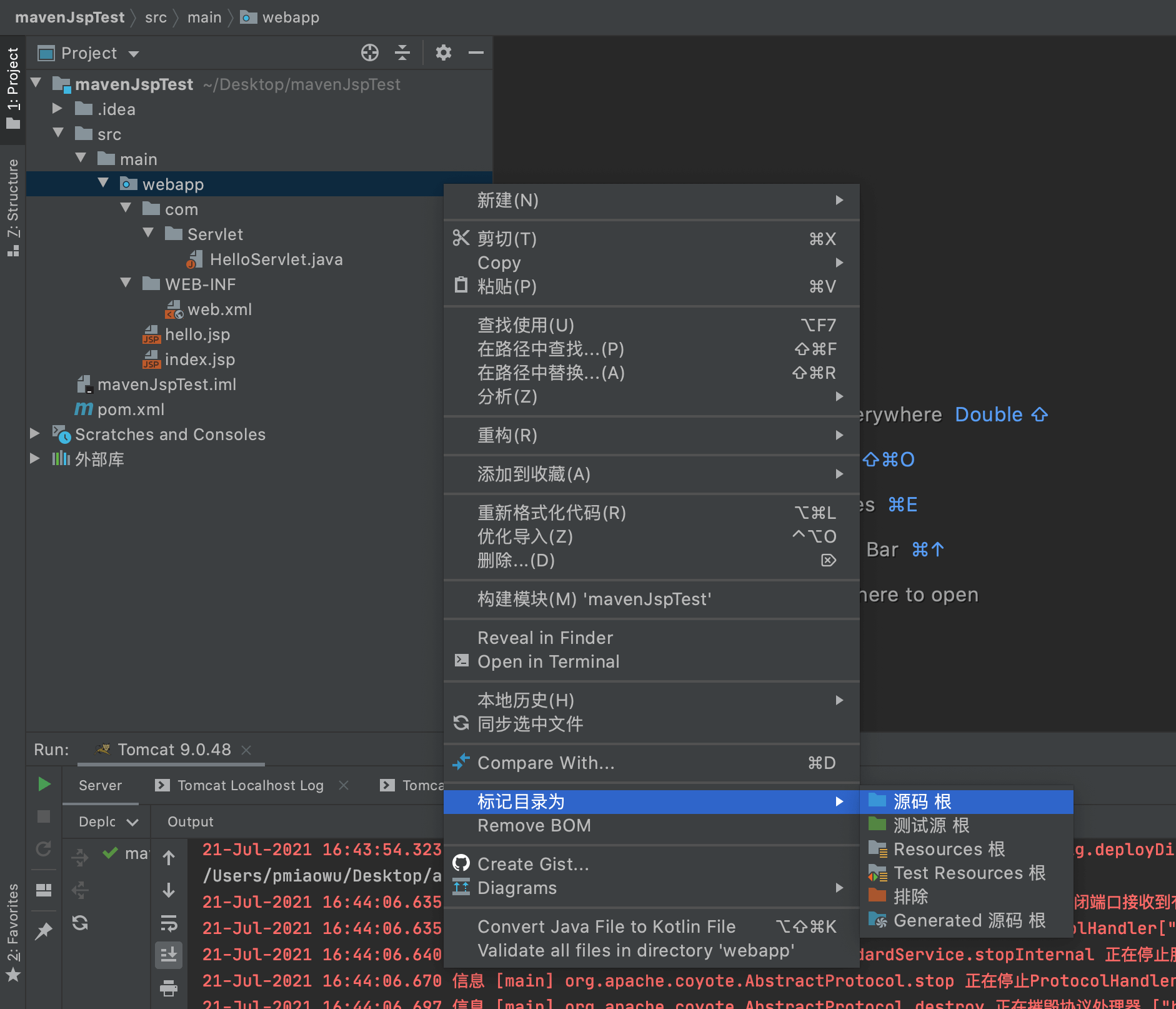This screenshot has height=1009, width=1176.
Task: Choose 重新格式化代码(R) item
Action: pyautogui.click(x=652, y=513)
